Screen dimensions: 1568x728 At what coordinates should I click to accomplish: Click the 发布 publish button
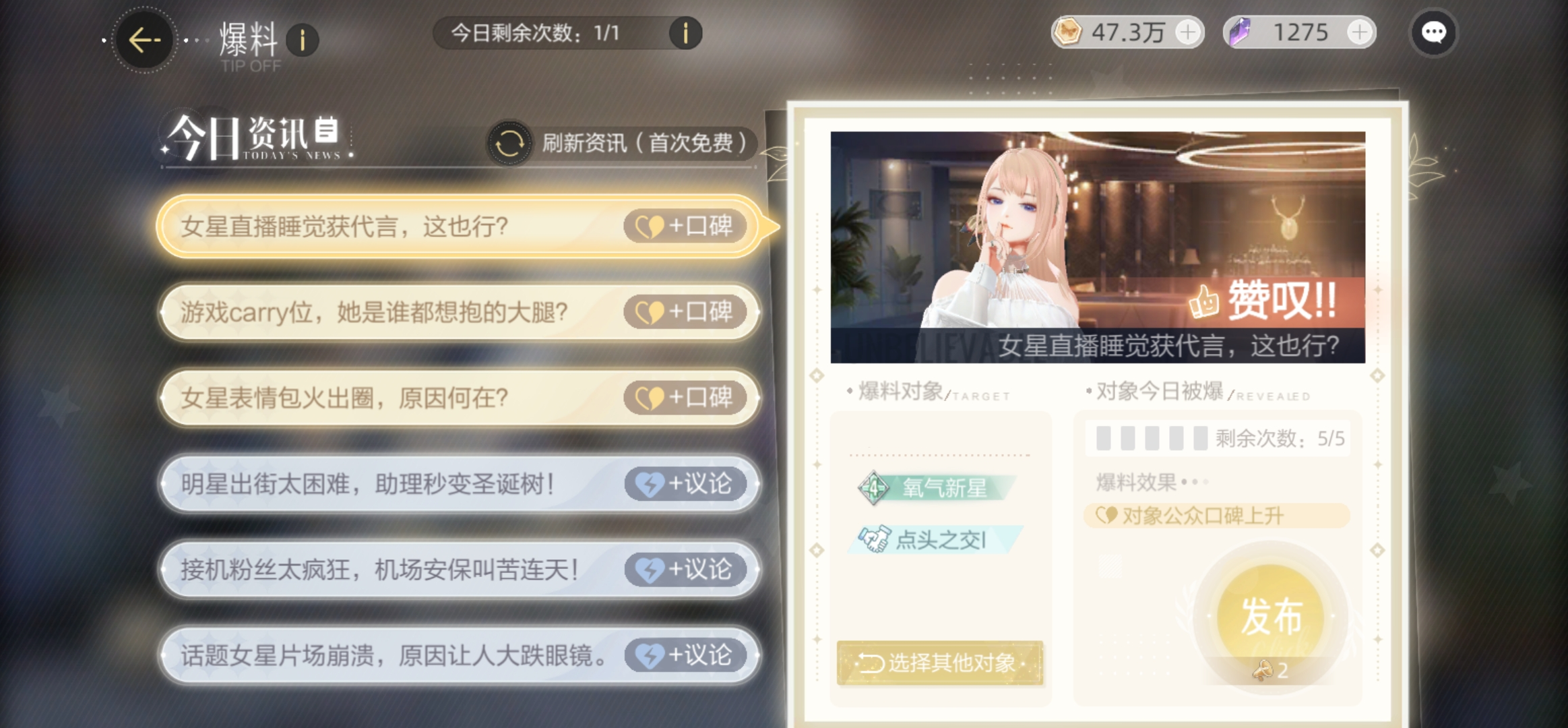[1271, 617]
